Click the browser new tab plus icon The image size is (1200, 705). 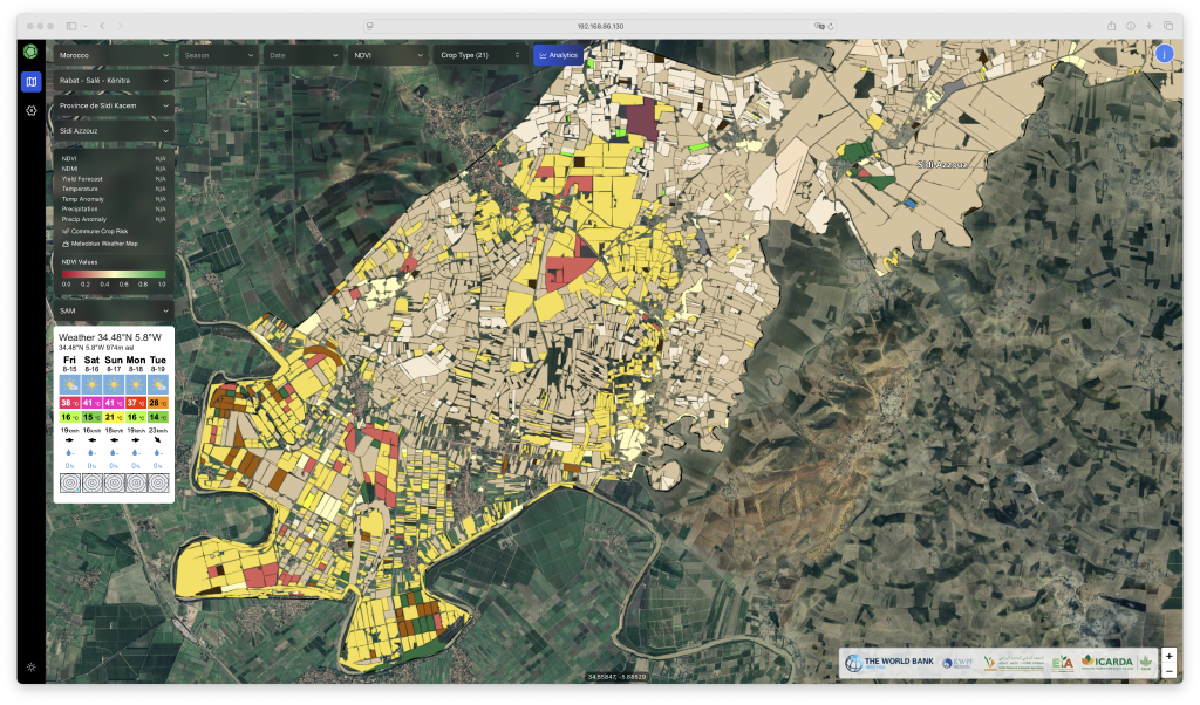[1149, 25]
